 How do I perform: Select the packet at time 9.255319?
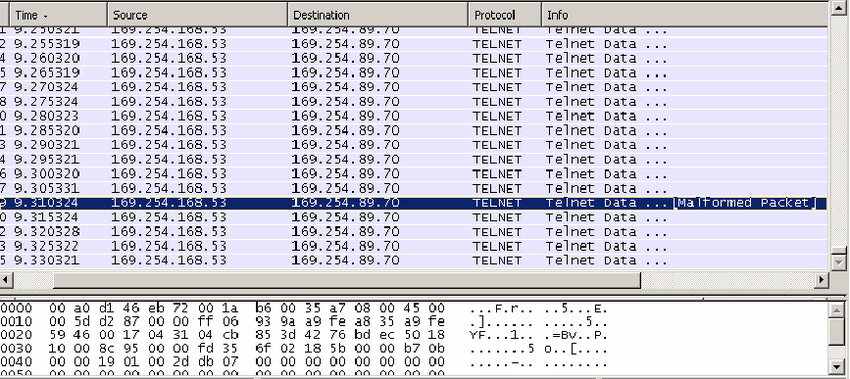tap(414, 44)
